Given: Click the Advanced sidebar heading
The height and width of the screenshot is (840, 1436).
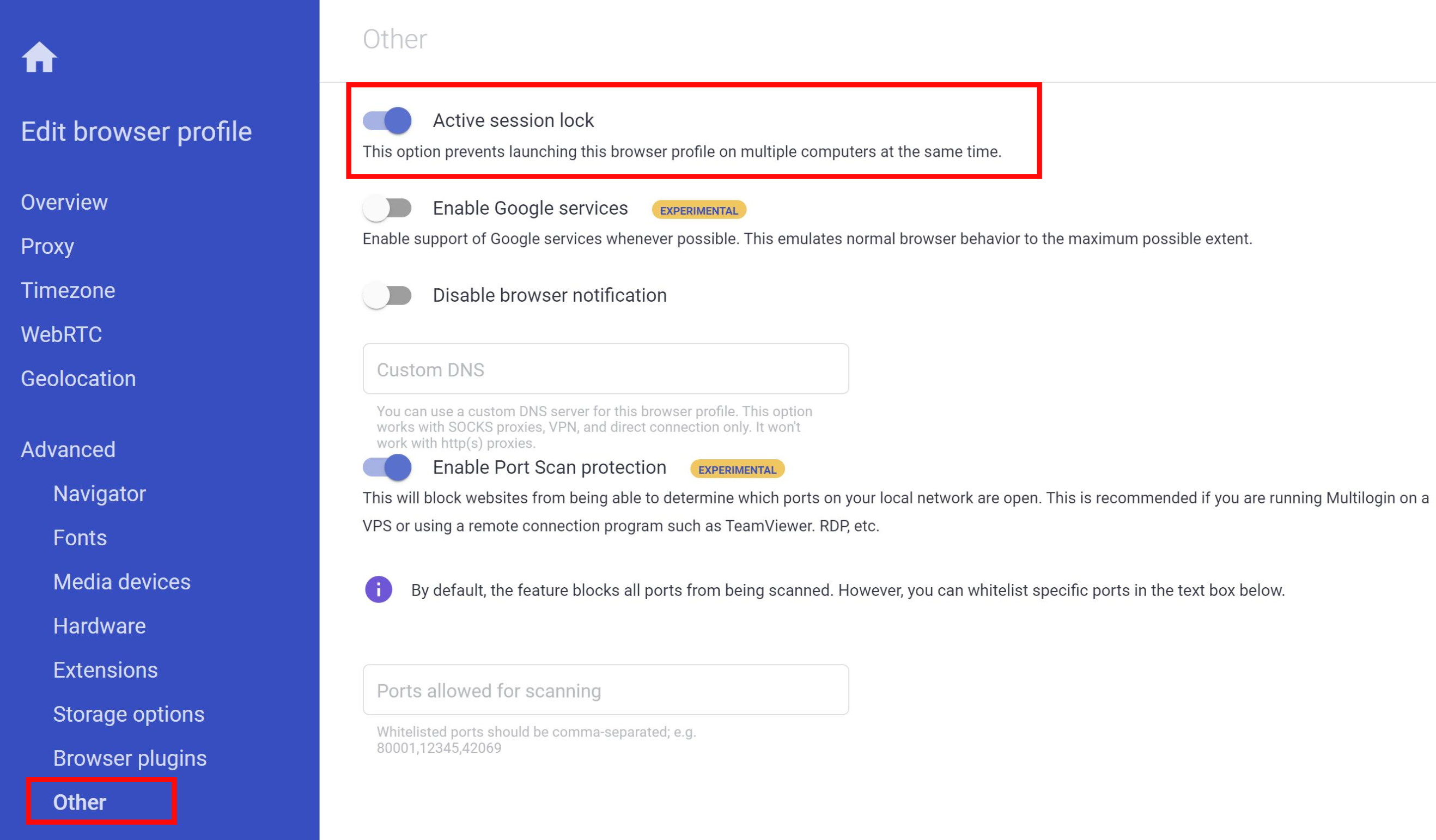Looking at the screenshot, I should pos(68,449).
